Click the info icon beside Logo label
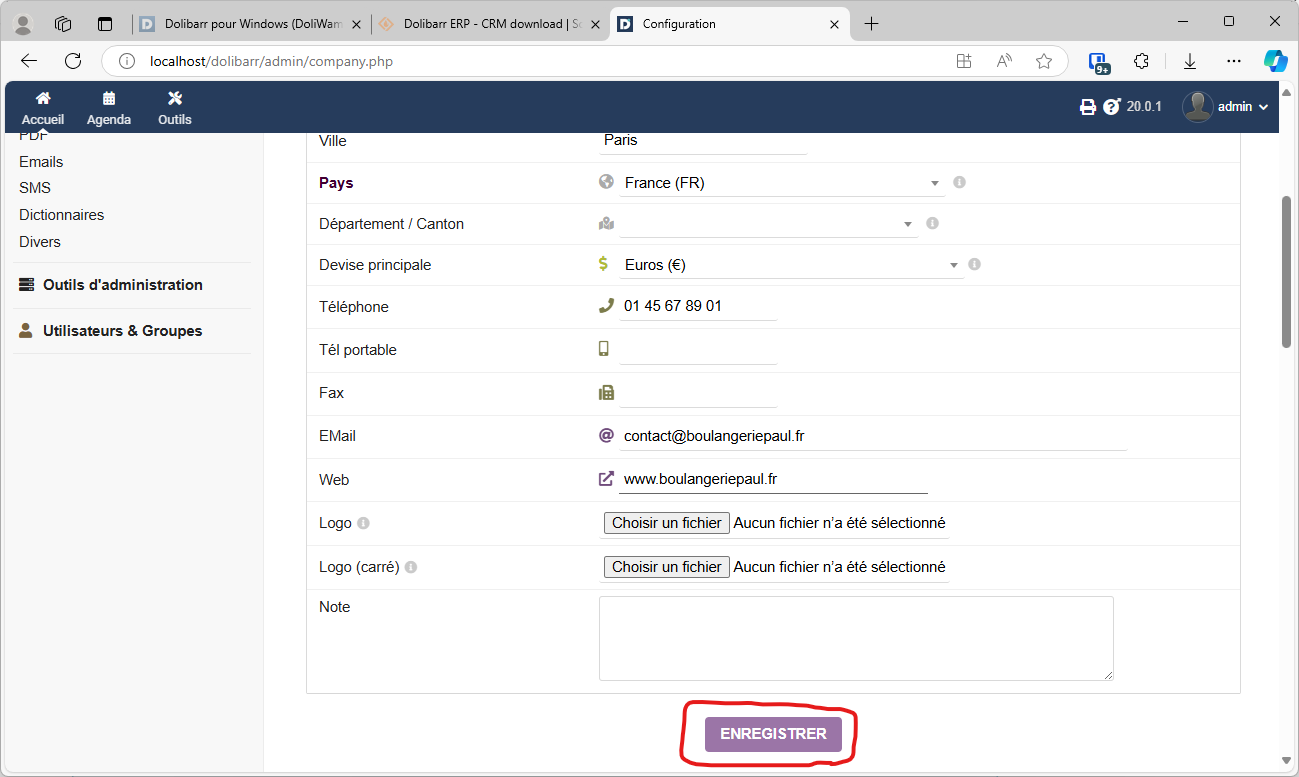This screenshot has height=777, width=1299. (x=363, y=523)
